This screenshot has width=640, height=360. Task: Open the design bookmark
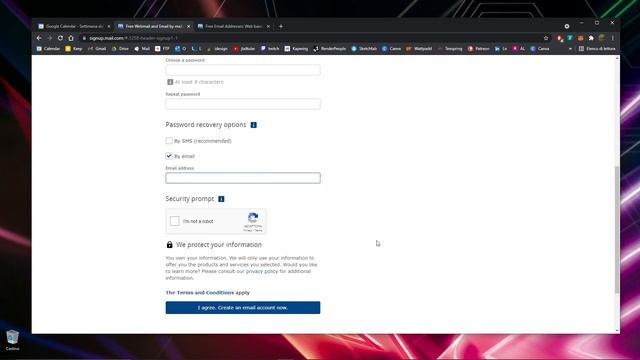218,49
